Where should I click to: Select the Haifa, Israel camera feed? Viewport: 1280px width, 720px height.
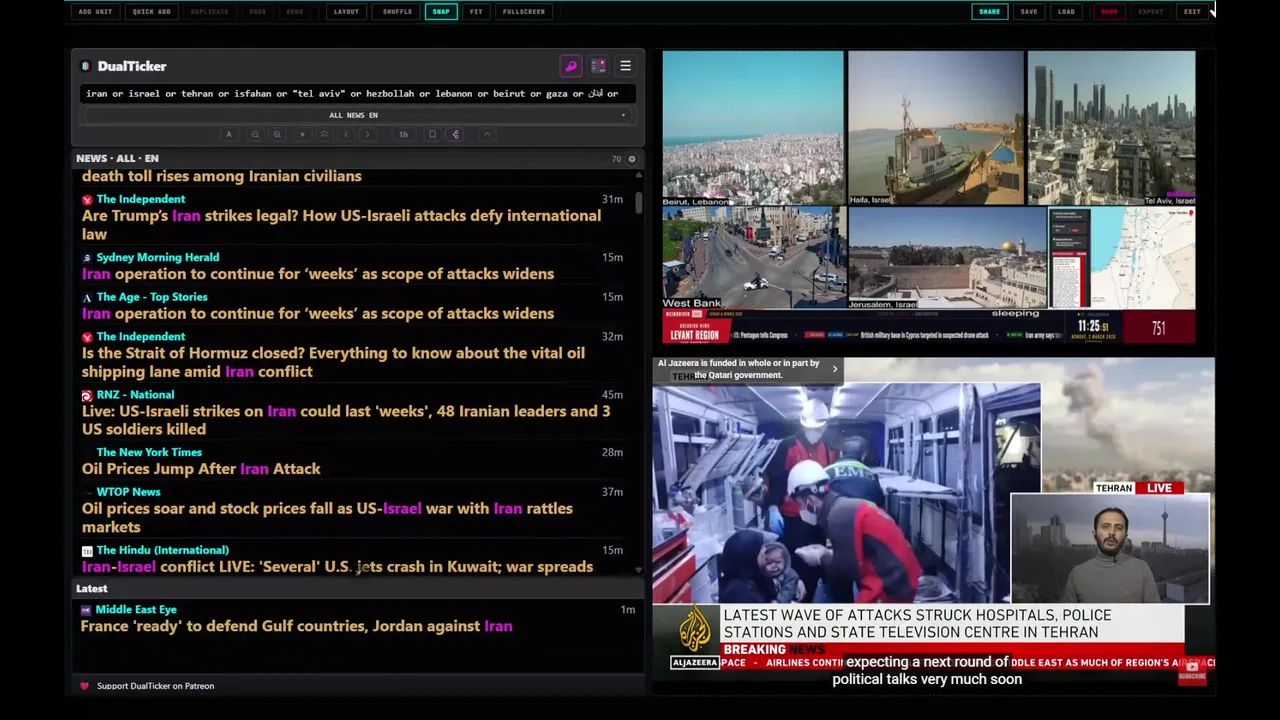pyautogui.click(x=936, y=128)
